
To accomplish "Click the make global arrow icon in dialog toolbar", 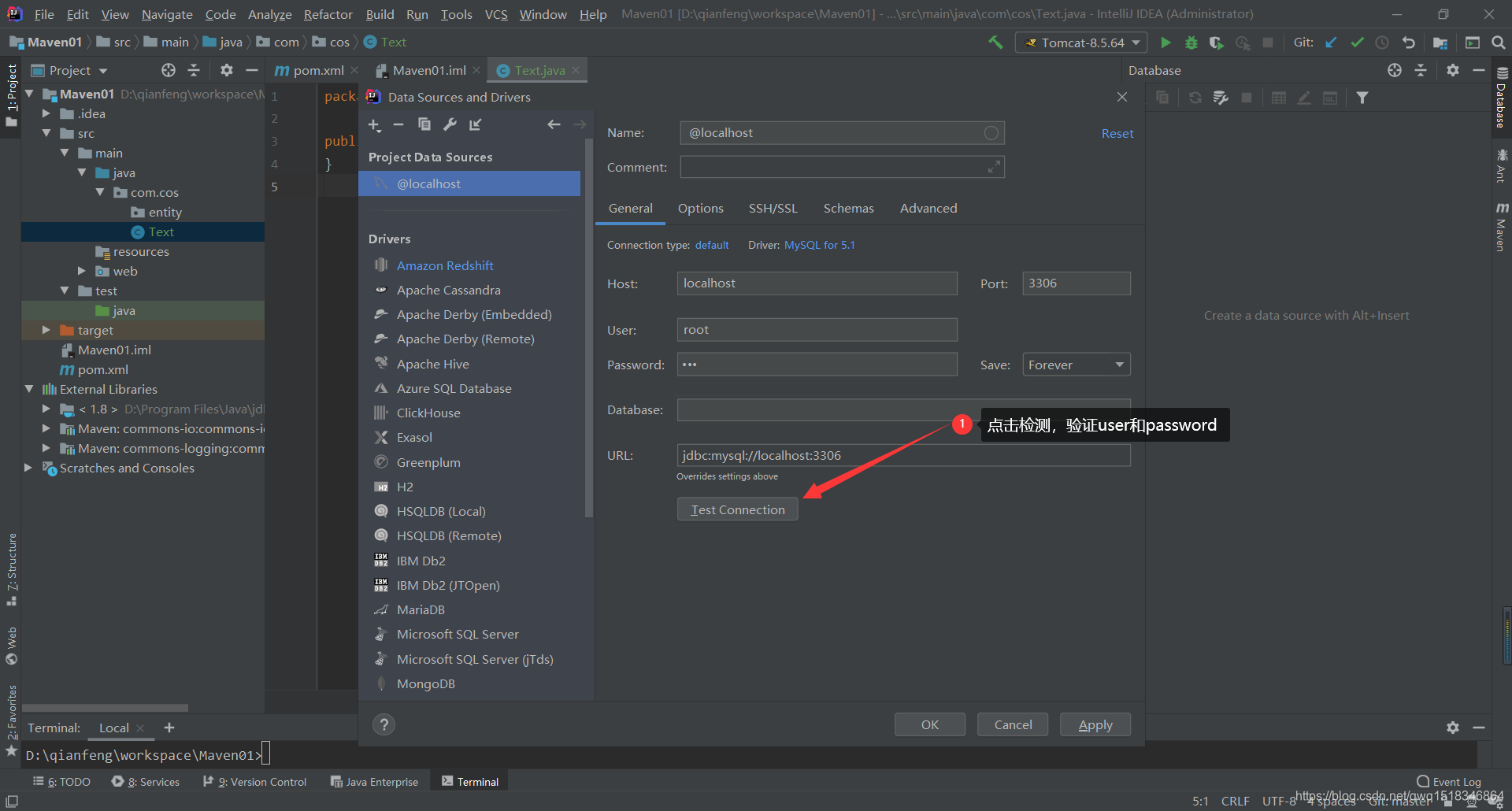I will (476, 124).
